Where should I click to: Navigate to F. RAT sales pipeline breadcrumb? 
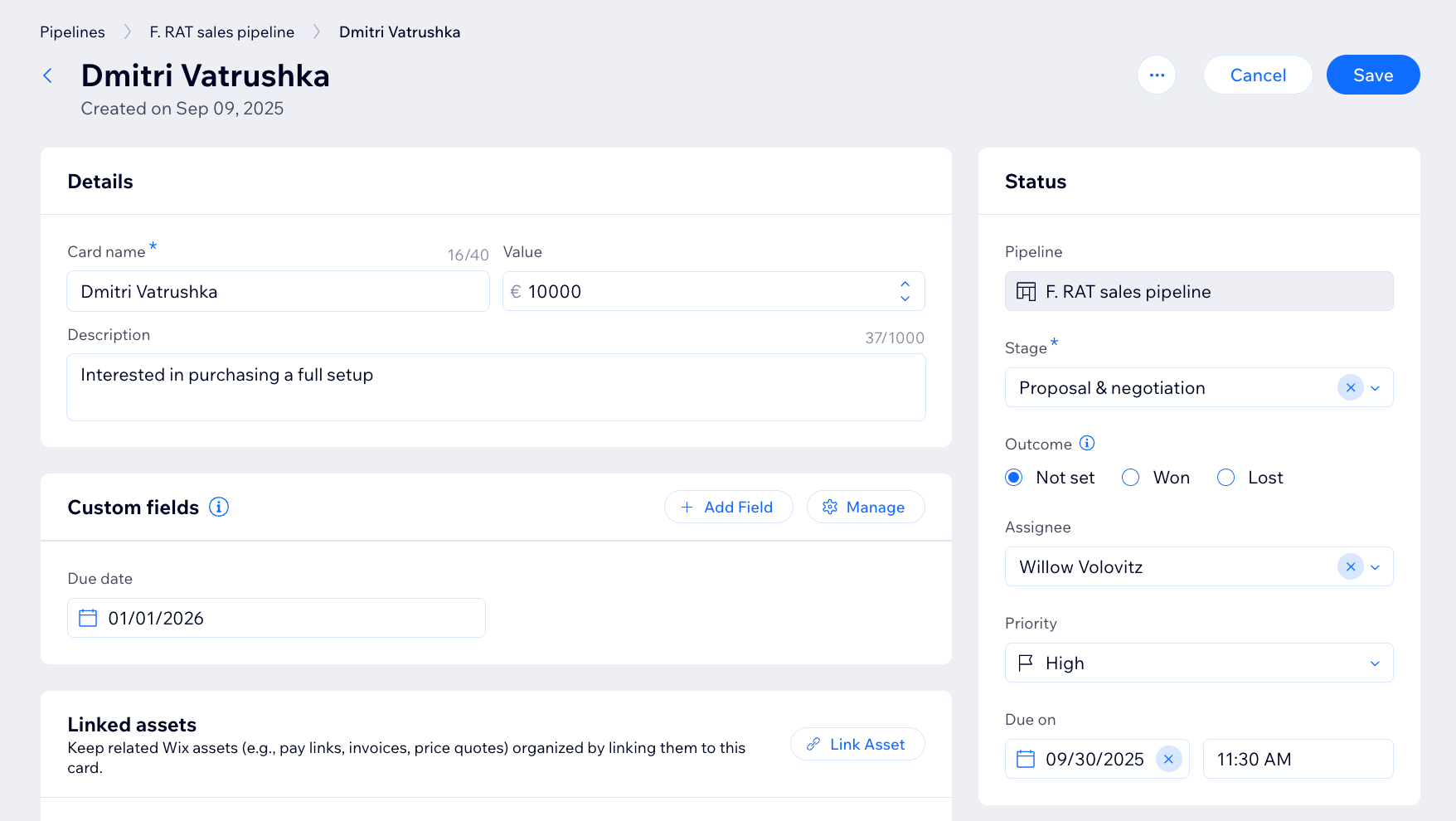(x=221, y=32)
